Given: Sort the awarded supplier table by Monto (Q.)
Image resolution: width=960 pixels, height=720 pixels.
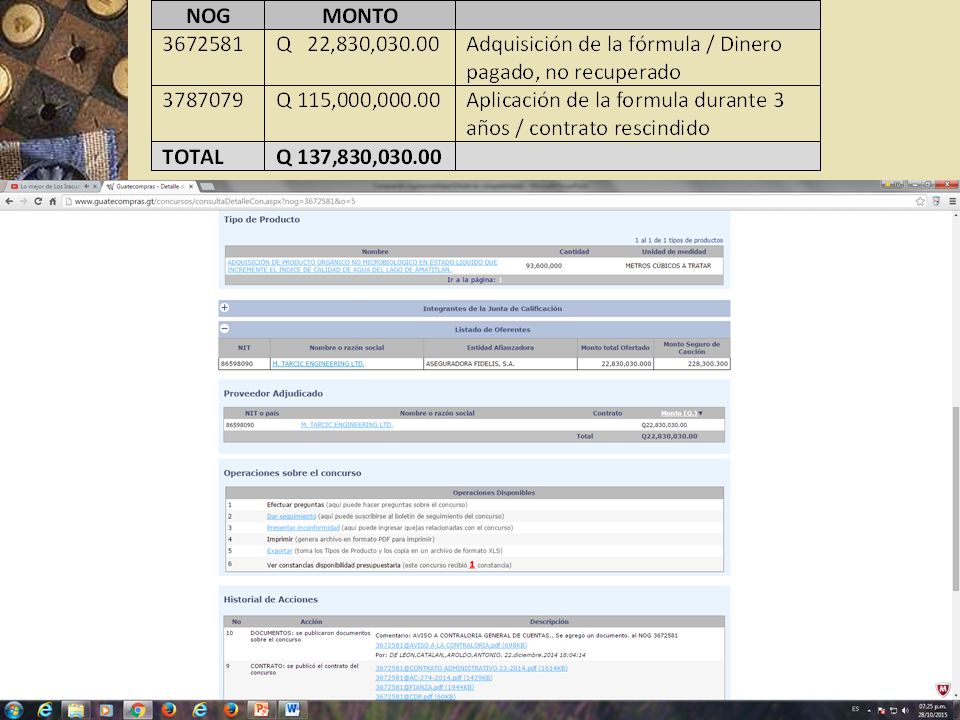Looking at the screenshot, I should click(678, 413).
